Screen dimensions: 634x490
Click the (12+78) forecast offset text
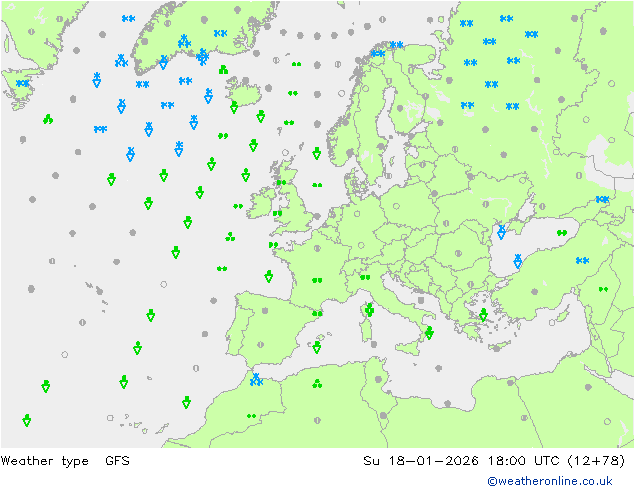(596, 460)
